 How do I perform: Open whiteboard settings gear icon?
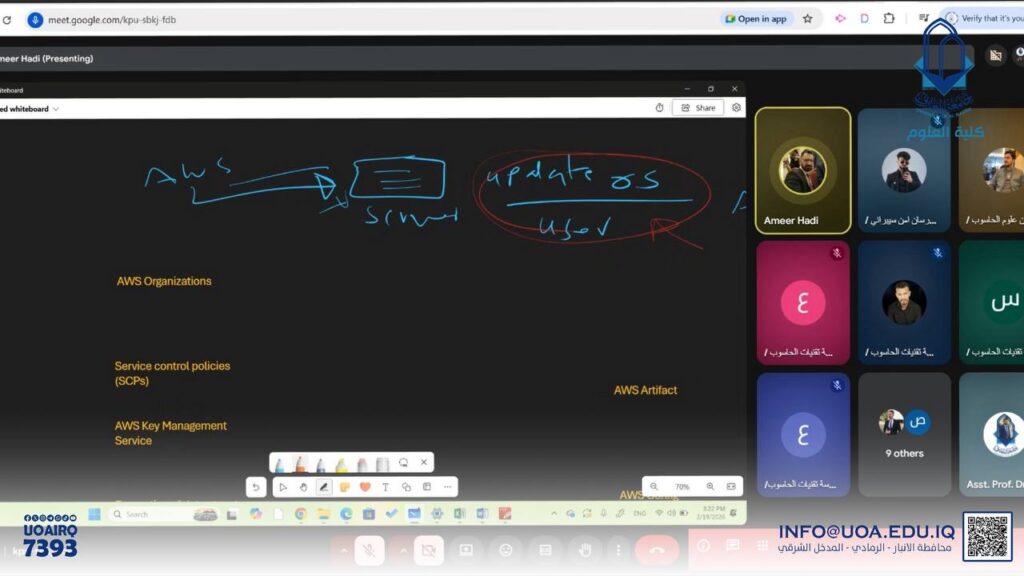[x=737, y=108]
